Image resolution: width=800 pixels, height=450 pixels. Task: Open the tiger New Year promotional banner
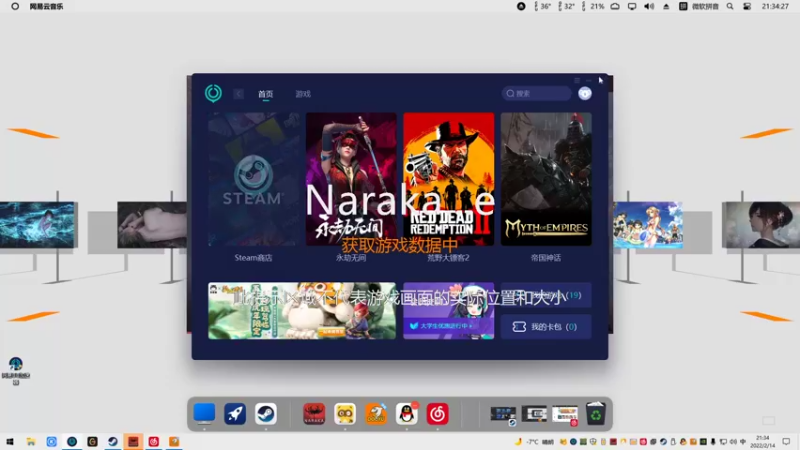coord(302,311)
